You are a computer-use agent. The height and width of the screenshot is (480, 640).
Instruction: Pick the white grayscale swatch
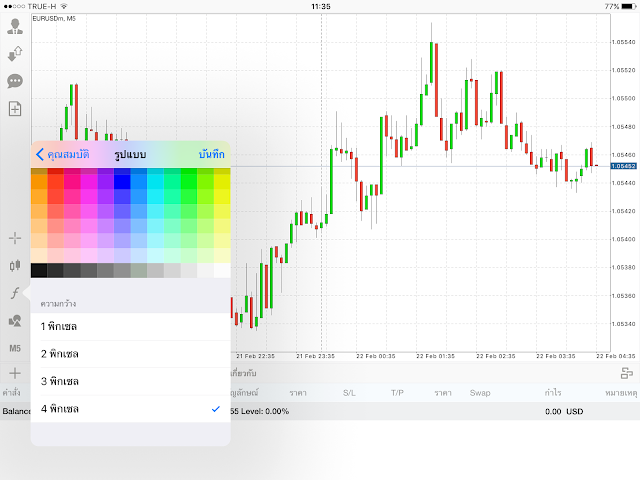point(222,271)
